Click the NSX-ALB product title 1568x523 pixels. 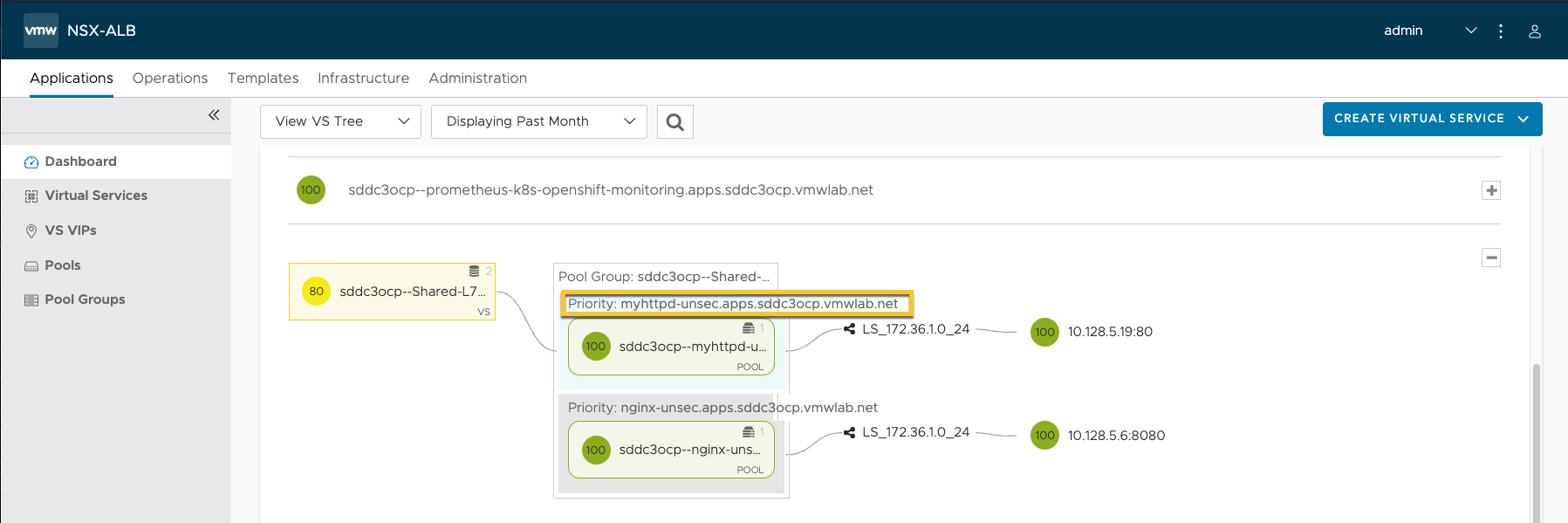tap(101, 31)
